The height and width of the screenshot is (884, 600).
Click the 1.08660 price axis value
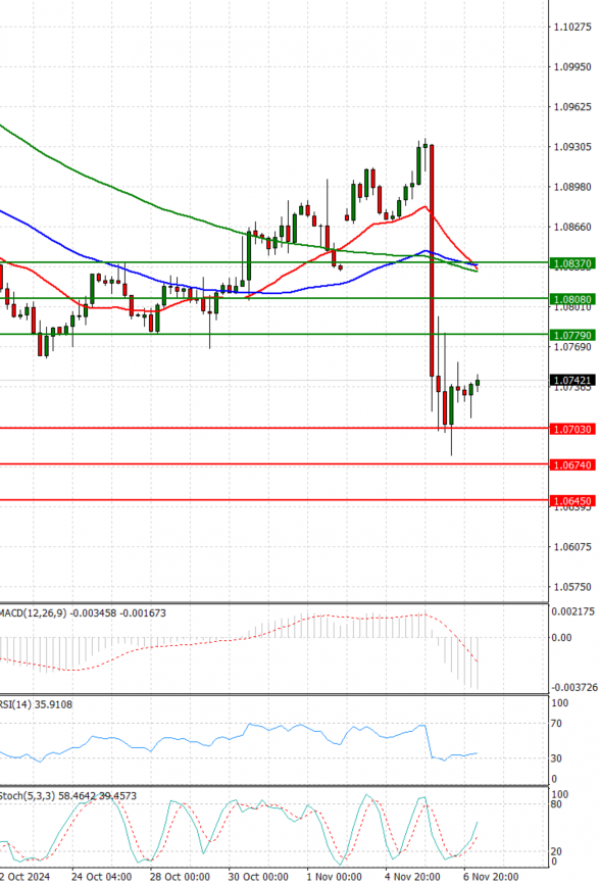pyautogui.click(x=573, y=227)
